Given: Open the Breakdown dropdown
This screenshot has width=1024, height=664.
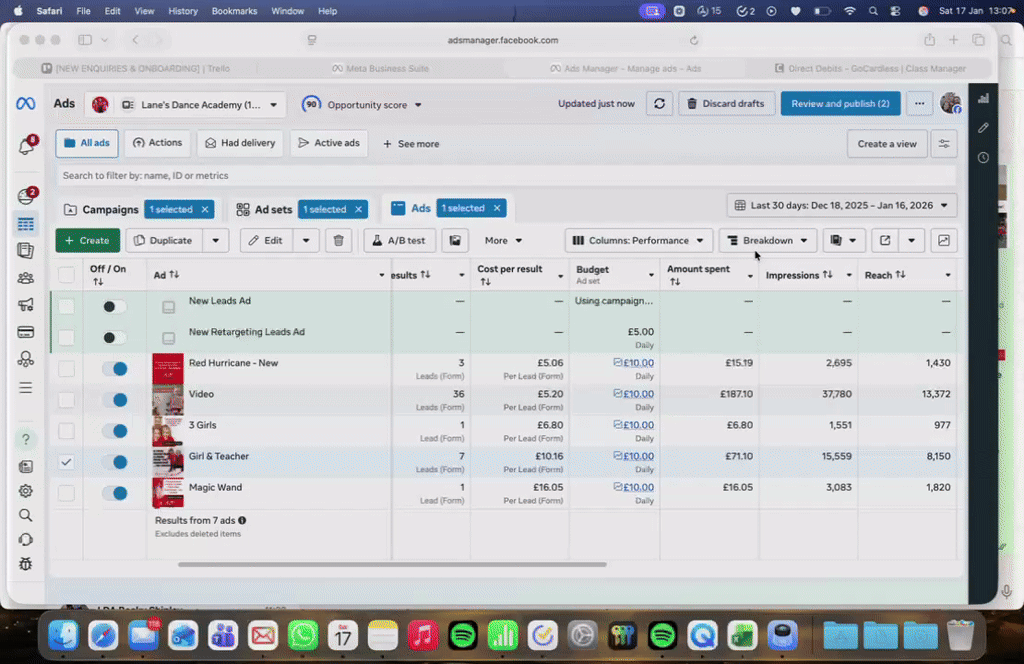Looking at the screenshot, I should 767,240.
